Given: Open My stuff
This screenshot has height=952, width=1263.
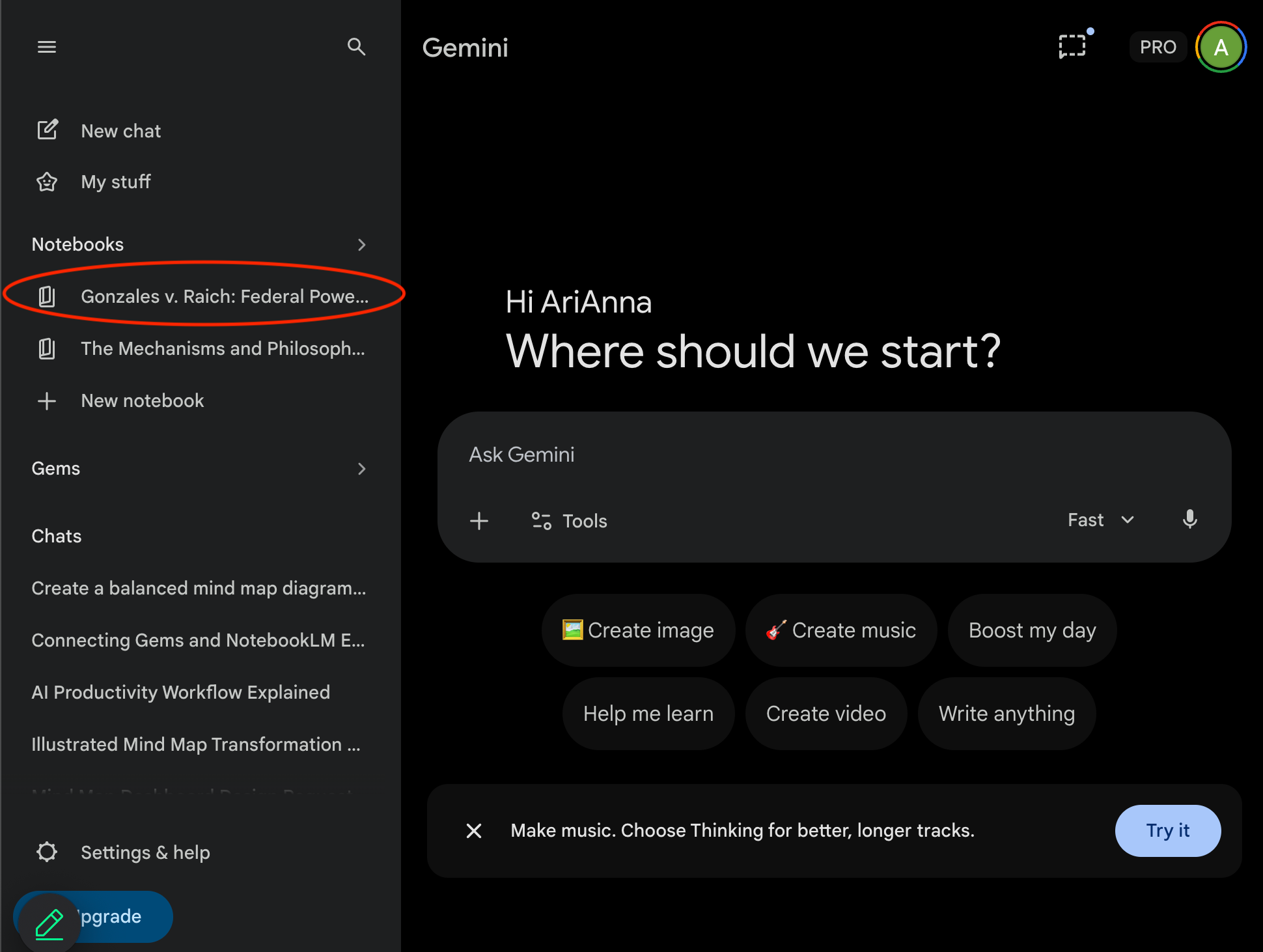Looking at the screenshot, I should pos(115,182).
